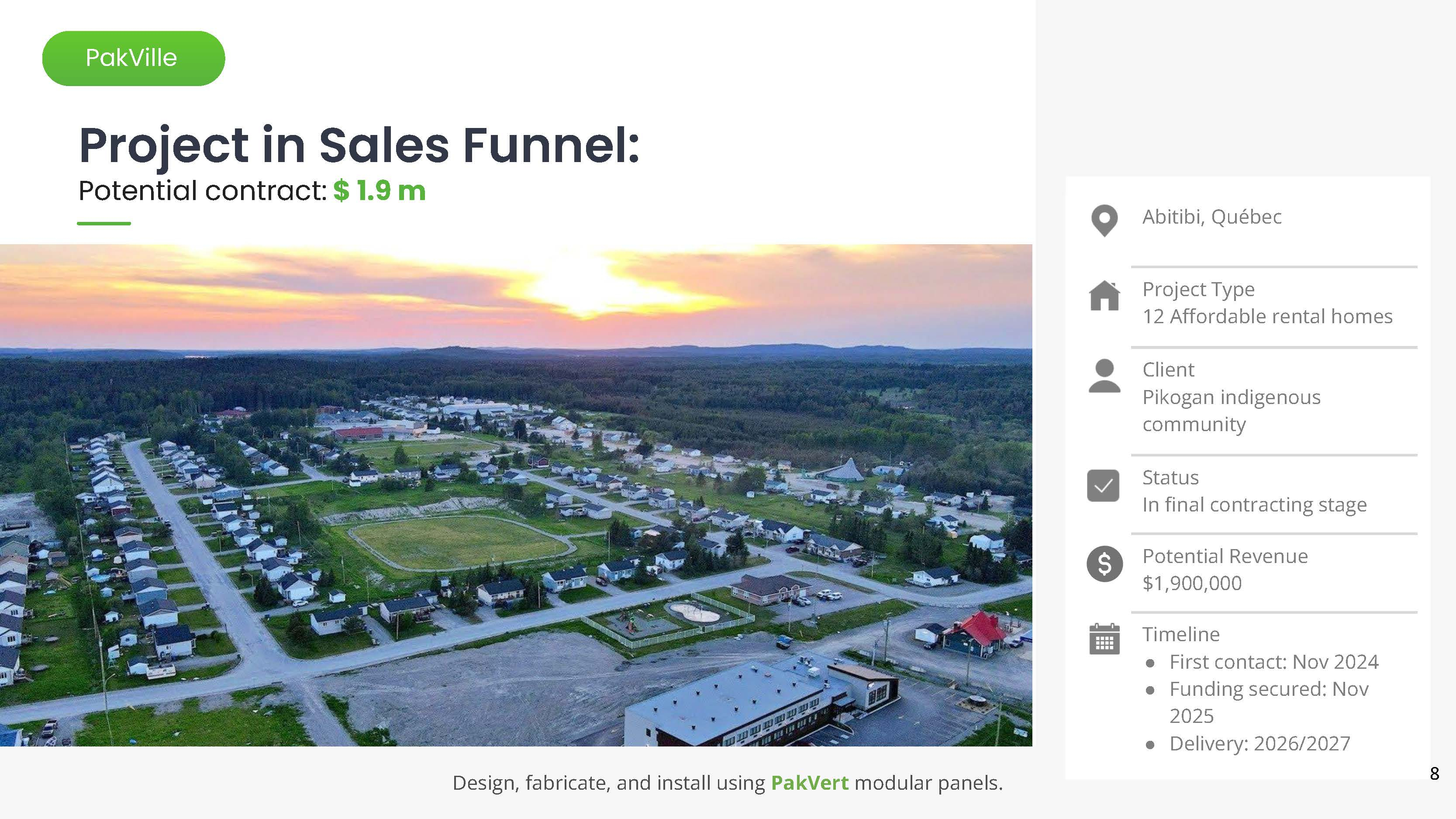This screenshot has height=819, width=1456.
Task: Click the dollar sign revenue icon
Action: pos(1104,563)
